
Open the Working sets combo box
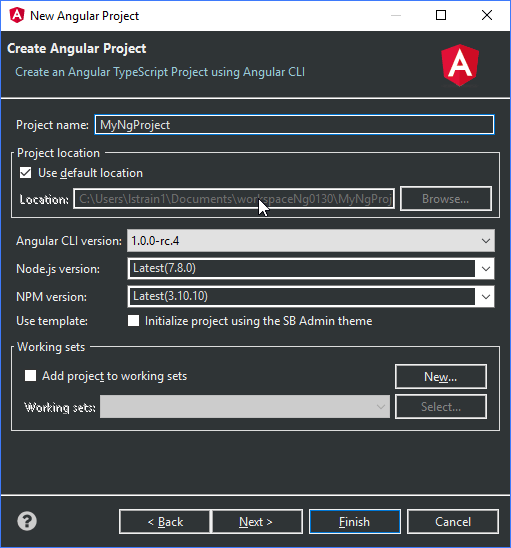coord(245,406)
